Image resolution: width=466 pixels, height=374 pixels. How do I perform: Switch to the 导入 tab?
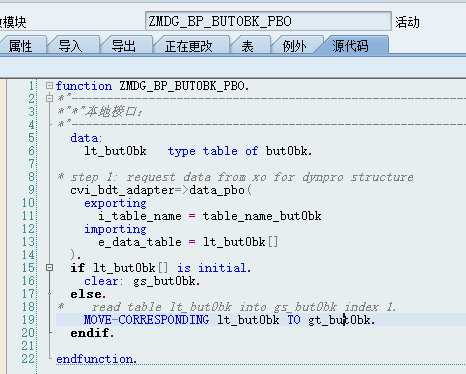pyautogui.click(x=71, y=46)
